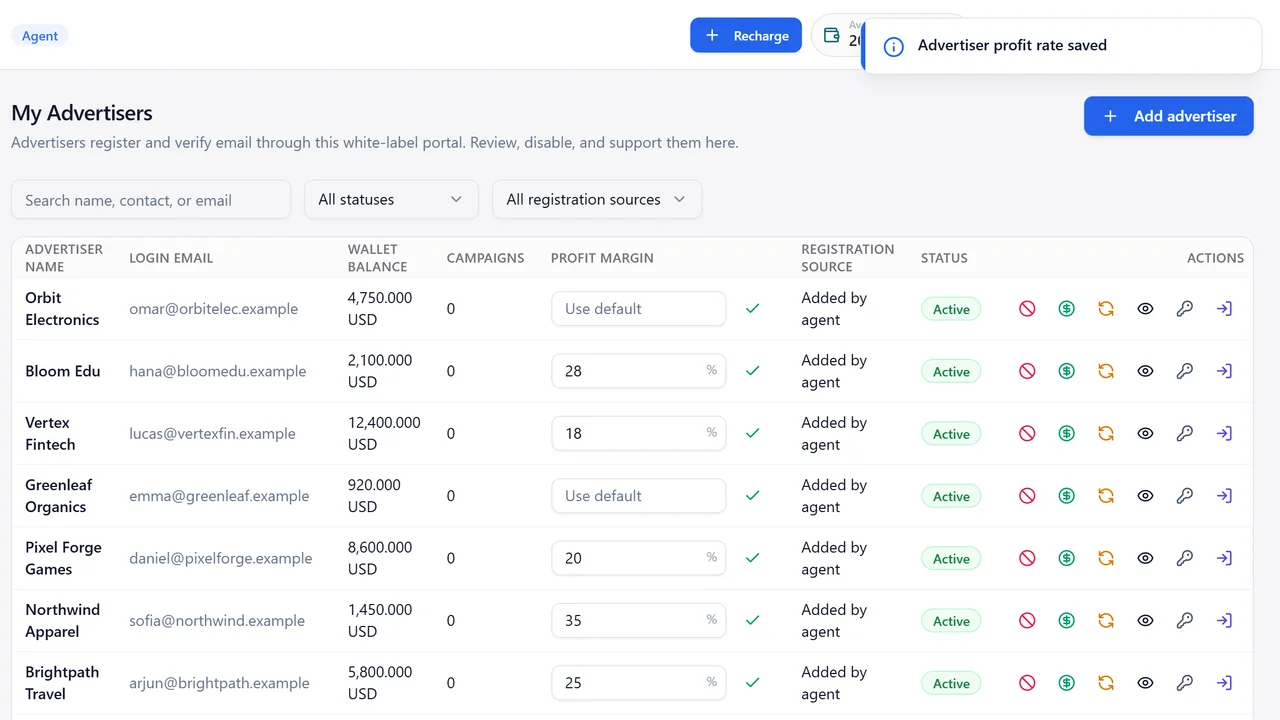This screenshot has width=1280, height=720.
Task: Click the Active status badge for Northwind Apparel
Action: pyautogui.click(x=951, y=621)
